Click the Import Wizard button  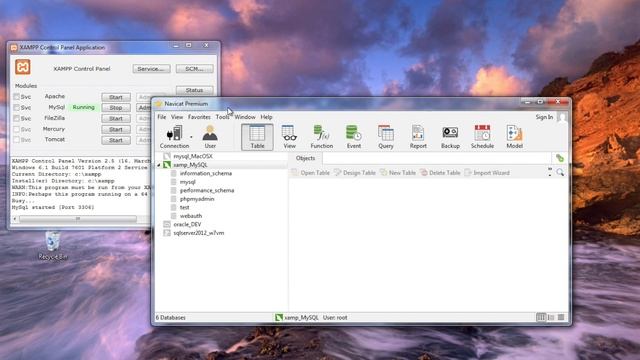487,173
